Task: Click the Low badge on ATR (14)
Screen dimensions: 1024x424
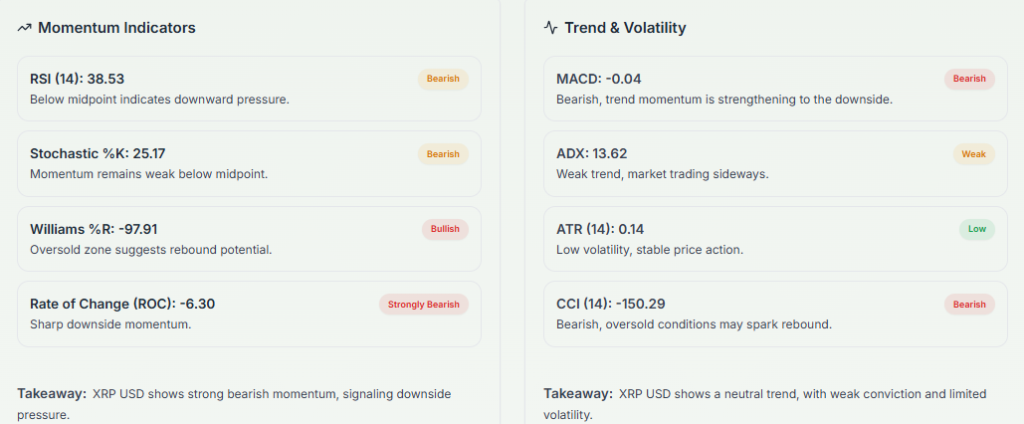Action: click(x=976, y=229)
